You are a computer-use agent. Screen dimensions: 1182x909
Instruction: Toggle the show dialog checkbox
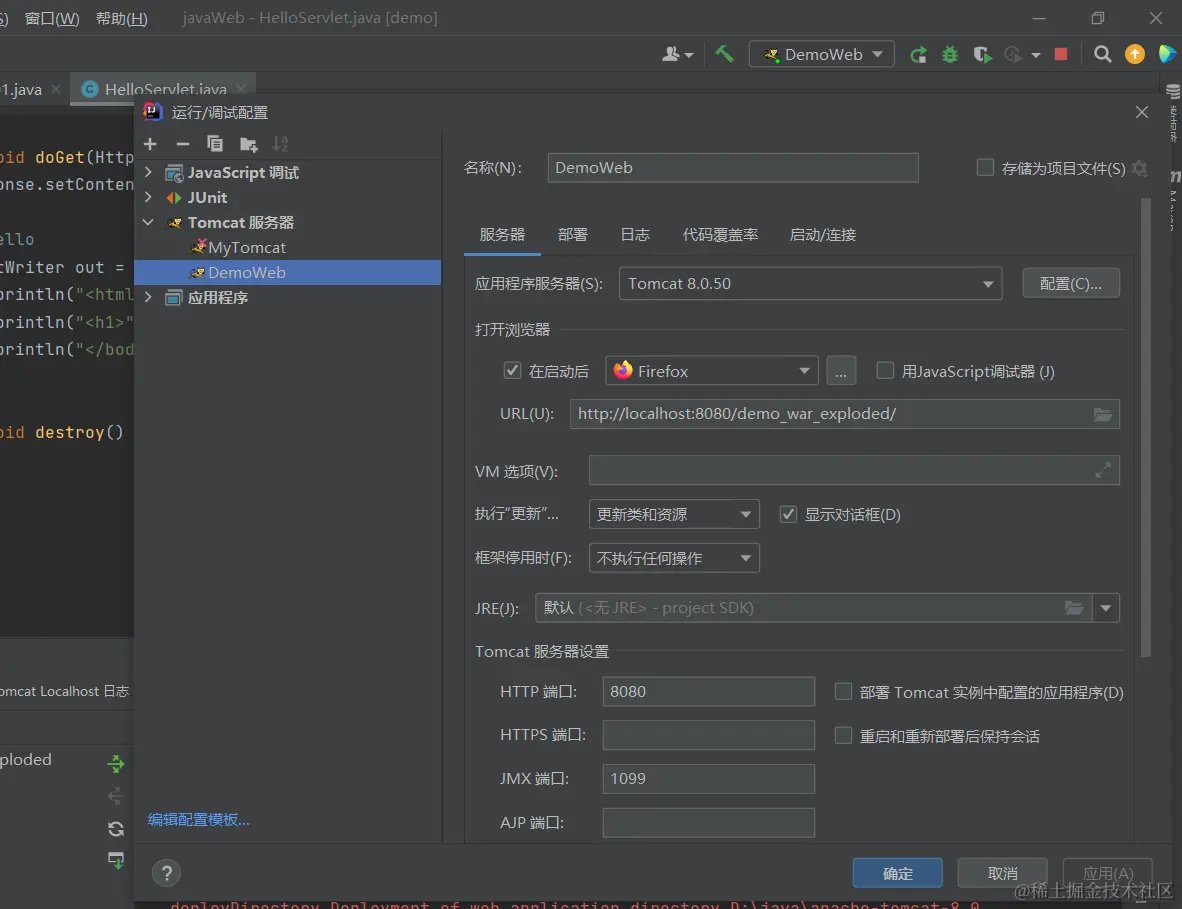point(788,514)
